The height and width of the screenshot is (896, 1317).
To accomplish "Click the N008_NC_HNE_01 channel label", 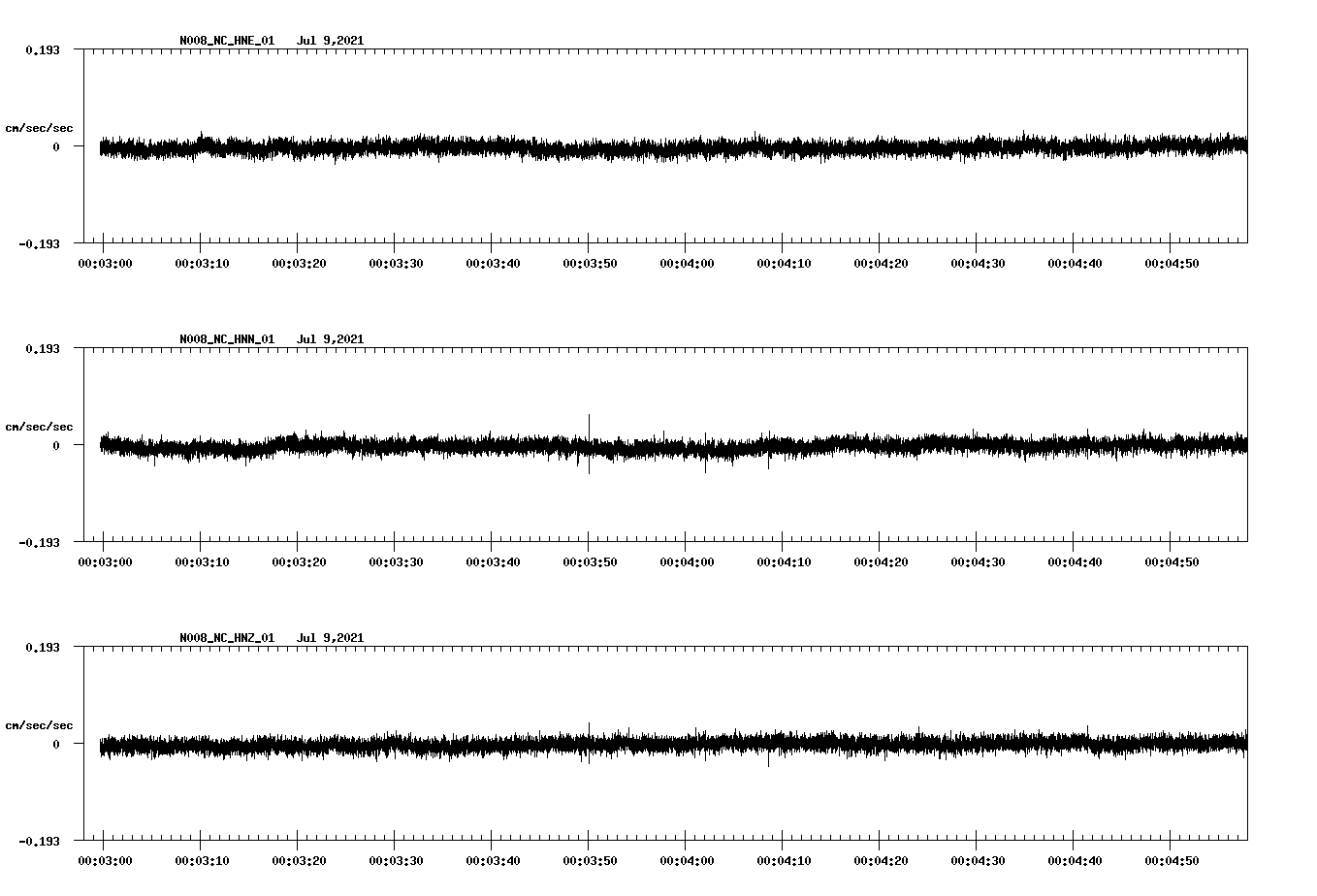I will (225, 41).
